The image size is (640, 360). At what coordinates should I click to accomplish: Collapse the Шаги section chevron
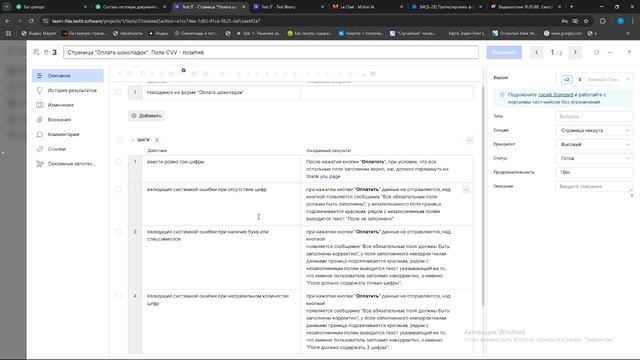point(133,140)
